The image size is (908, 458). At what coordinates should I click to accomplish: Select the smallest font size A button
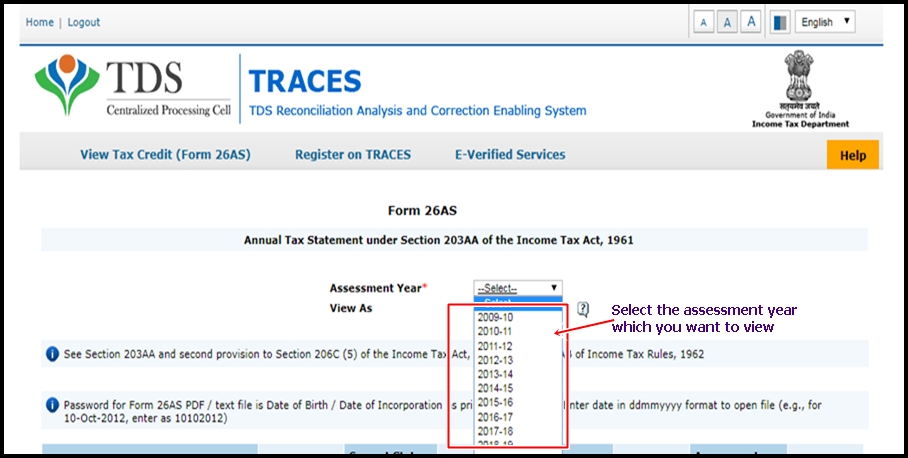tap(704, 23)
